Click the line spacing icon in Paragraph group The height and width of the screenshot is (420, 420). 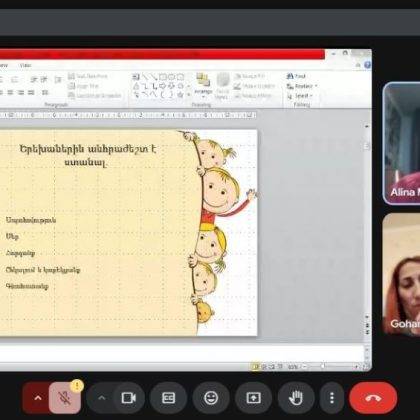point(59,79)
